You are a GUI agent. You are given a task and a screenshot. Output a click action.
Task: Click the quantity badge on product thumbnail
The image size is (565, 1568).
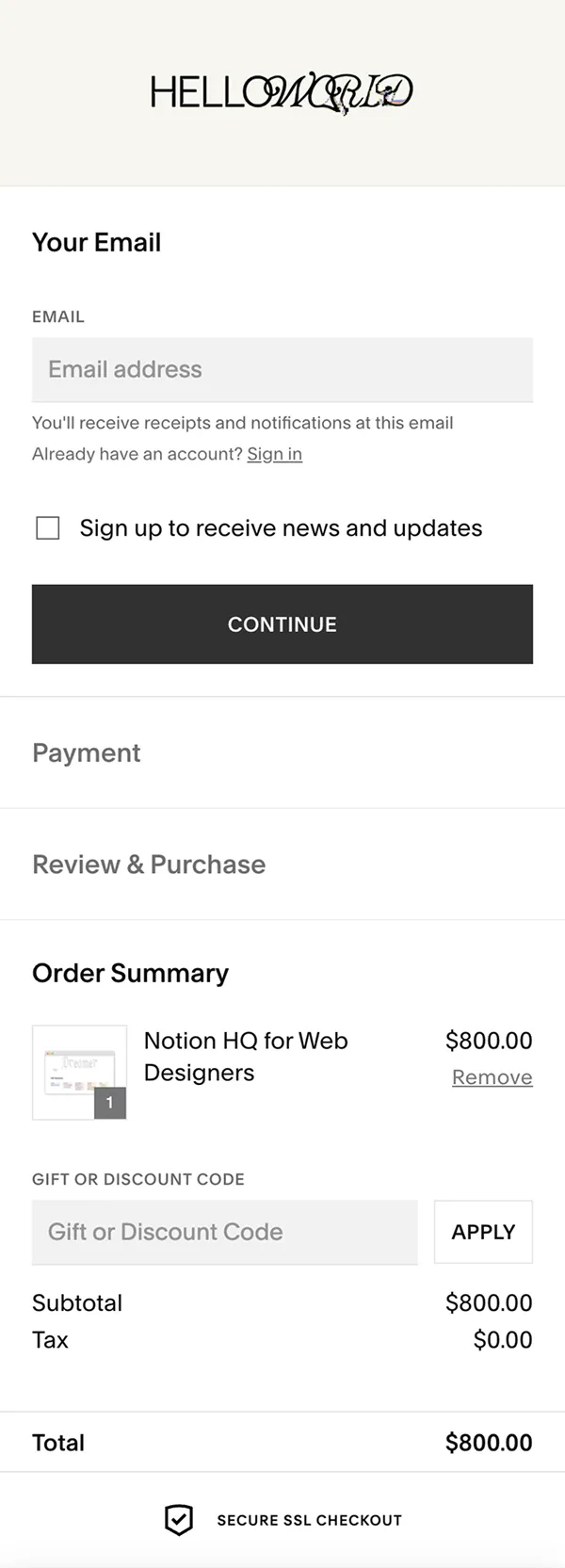click(110, 1103)
